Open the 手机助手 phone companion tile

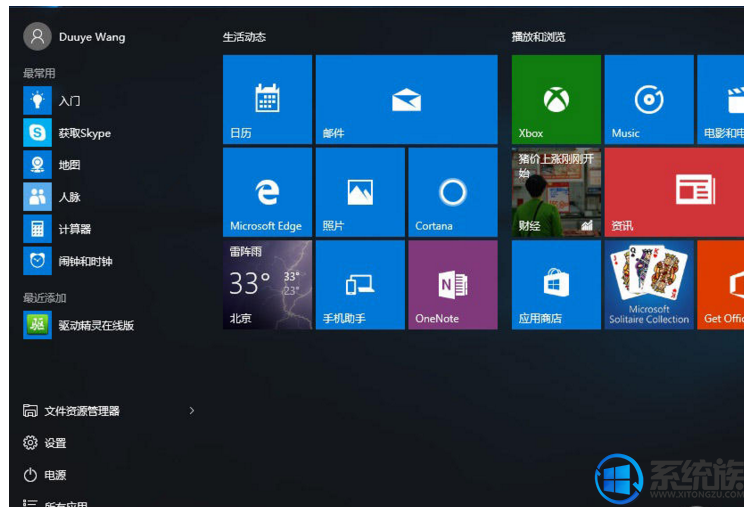coord(360,285)
